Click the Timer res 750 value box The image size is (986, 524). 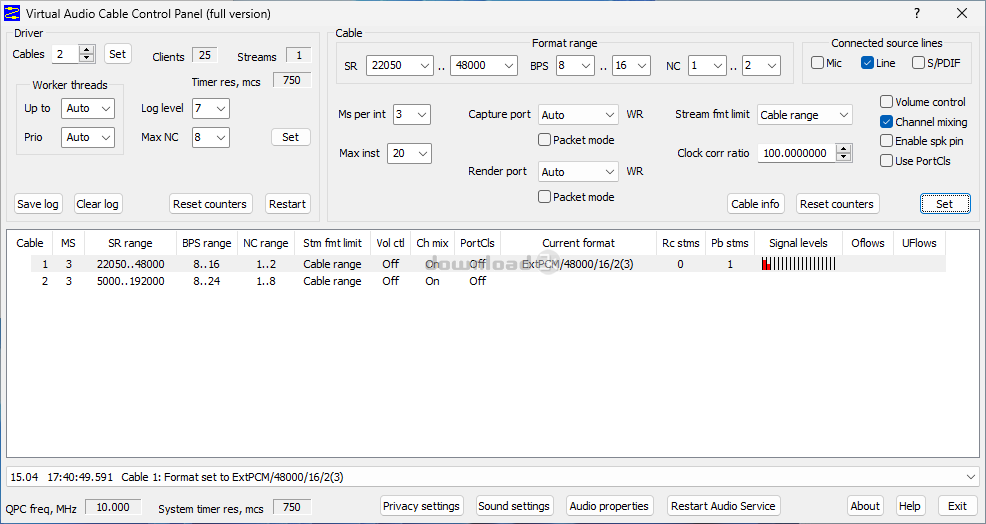pyautogui.click(x=292, y=80)
